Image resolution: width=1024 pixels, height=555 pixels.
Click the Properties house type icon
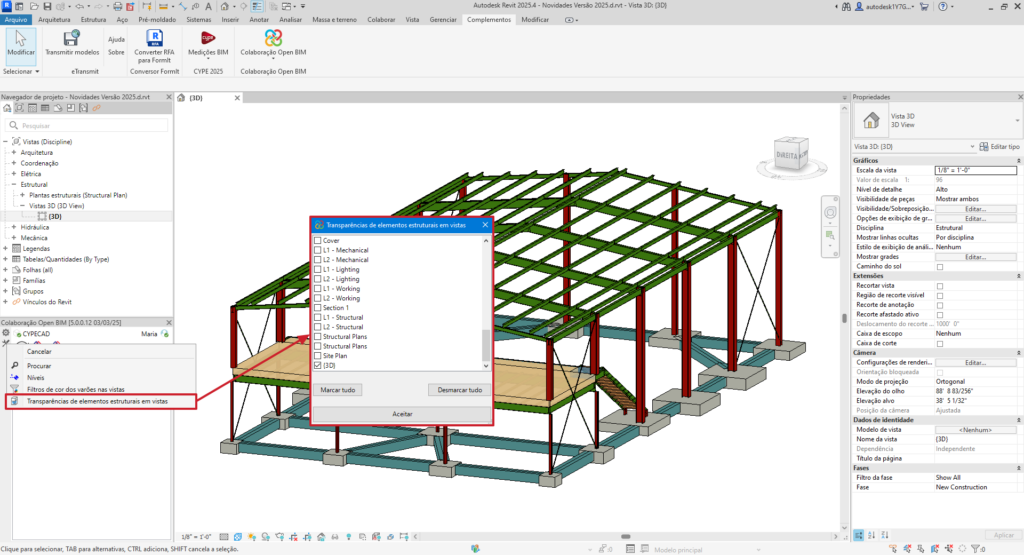[871, 120]
